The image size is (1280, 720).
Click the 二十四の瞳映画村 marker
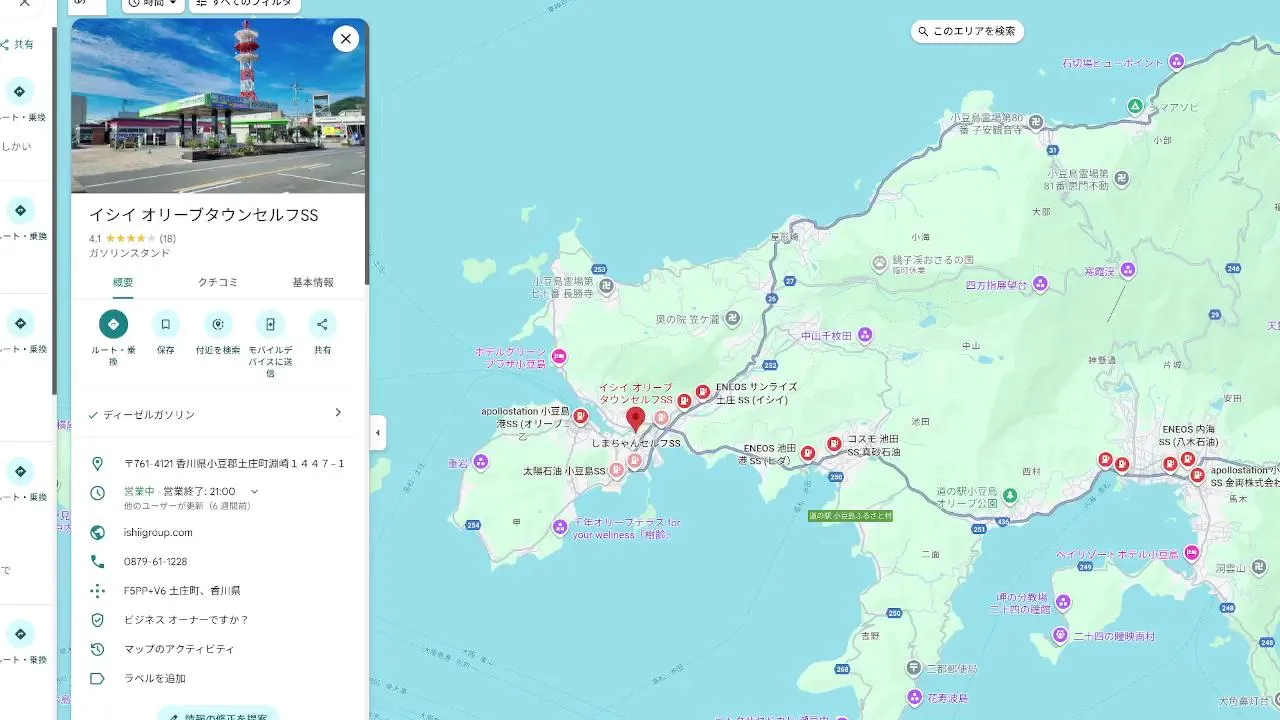click(1060, 635)
